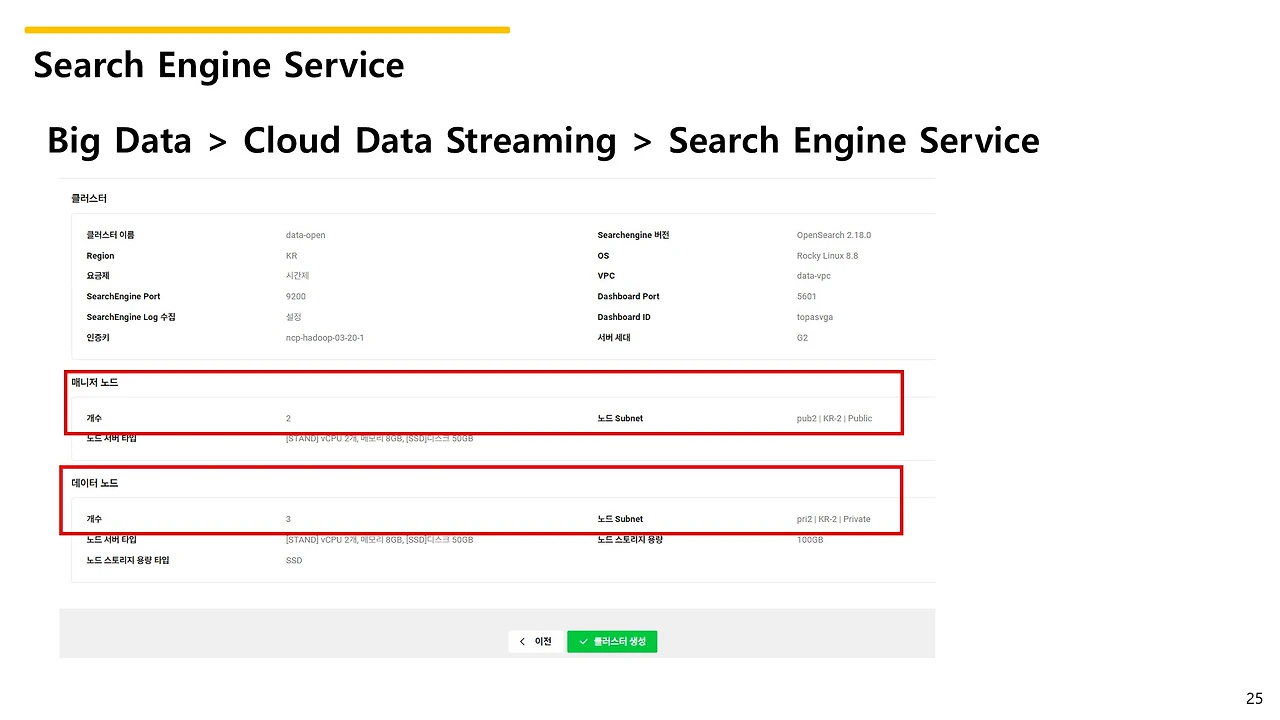Select the storage size value 100GB

tap(810, 540)
